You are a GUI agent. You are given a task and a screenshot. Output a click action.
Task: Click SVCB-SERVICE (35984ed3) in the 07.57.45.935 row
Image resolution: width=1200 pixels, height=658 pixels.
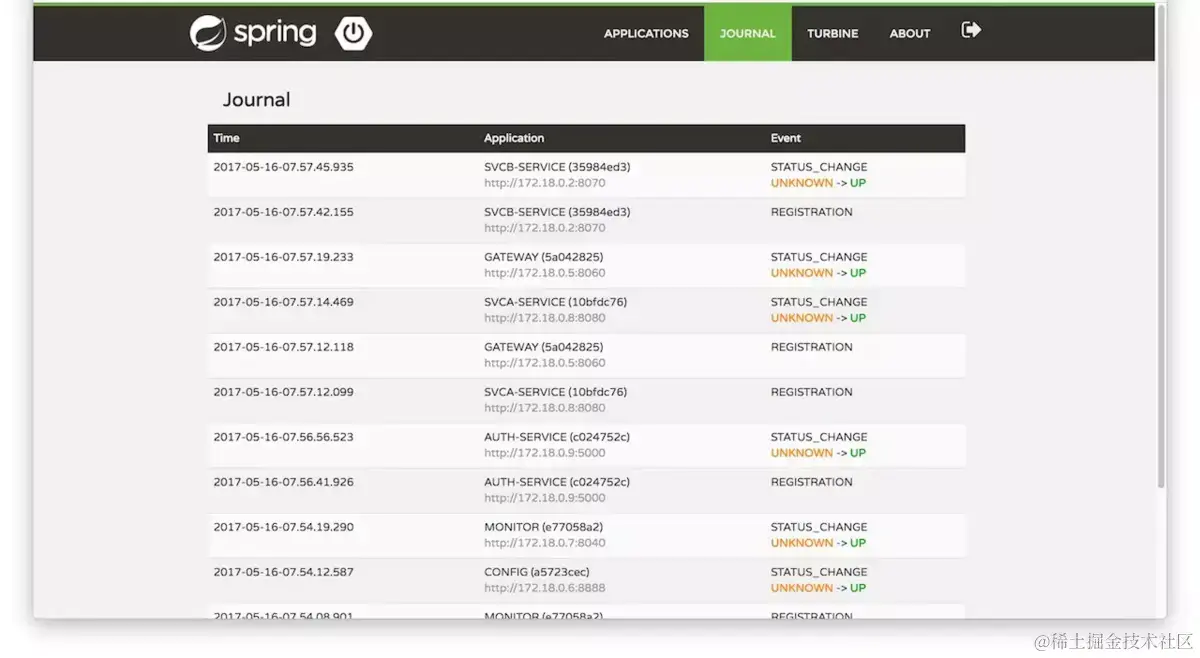click(557, 167)
